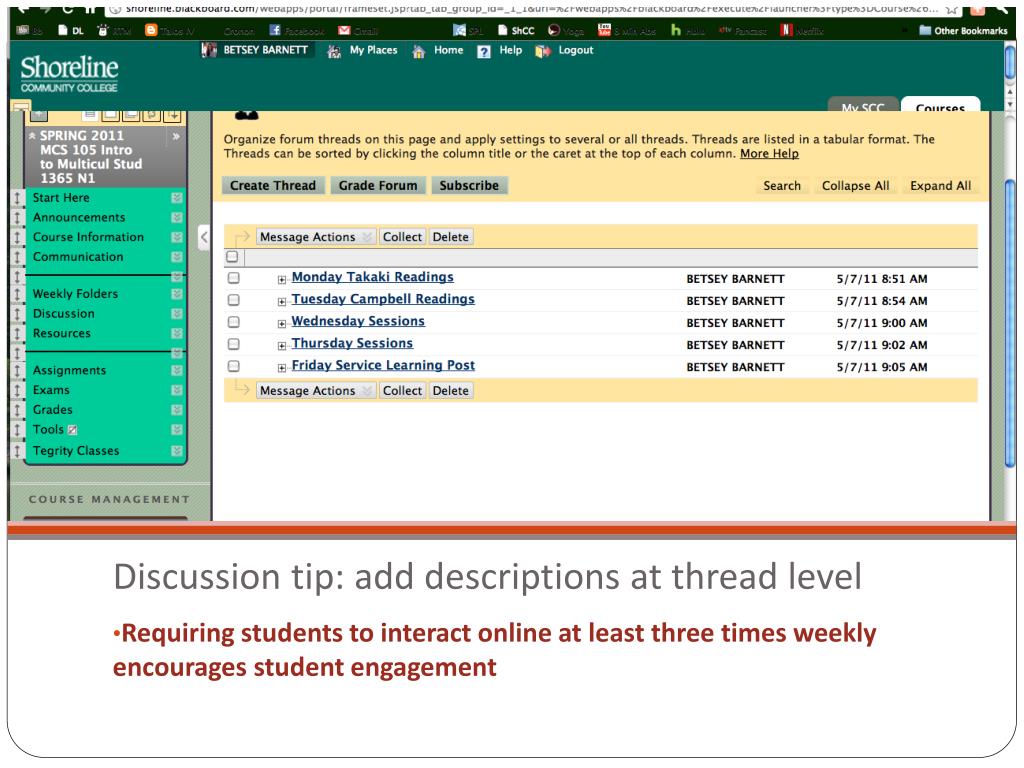Click double-arrow beside the course title

(176, 136)
